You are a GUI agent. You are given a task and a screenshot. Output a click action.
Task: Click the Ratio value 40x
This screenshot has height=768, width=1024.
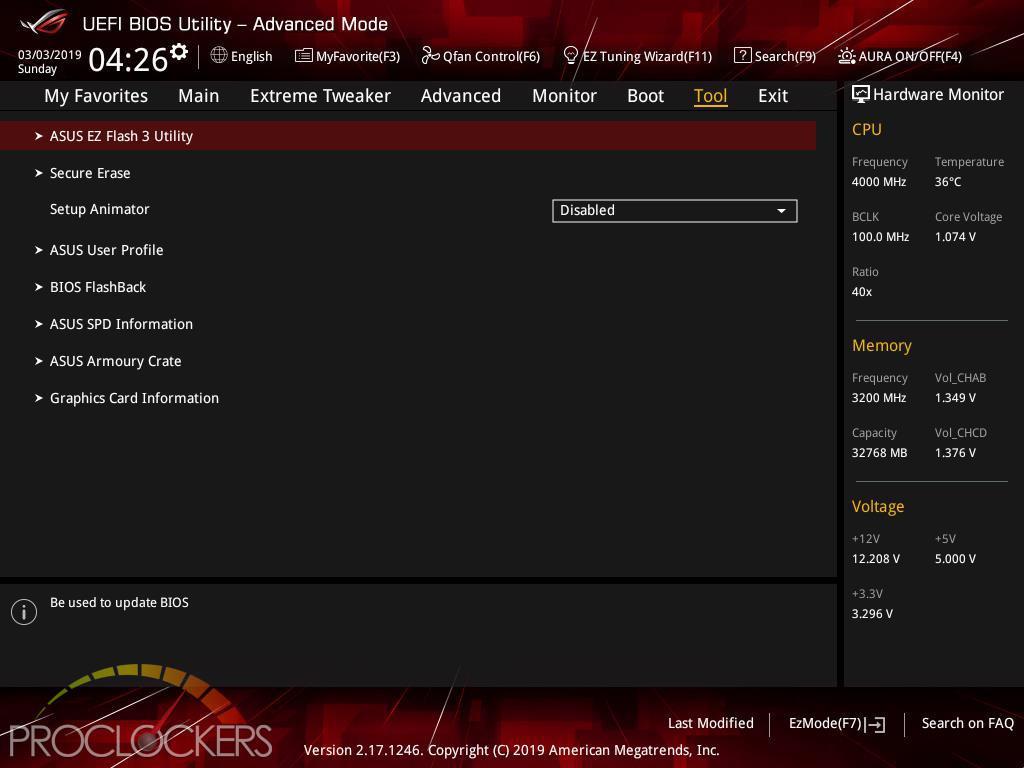pyautogui.click(x=861, y=291)
